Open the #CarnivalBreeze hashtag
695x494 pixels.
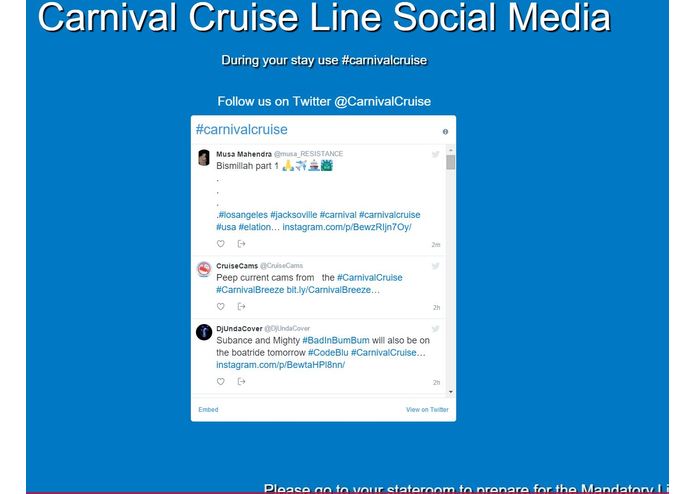click(250, 290)
